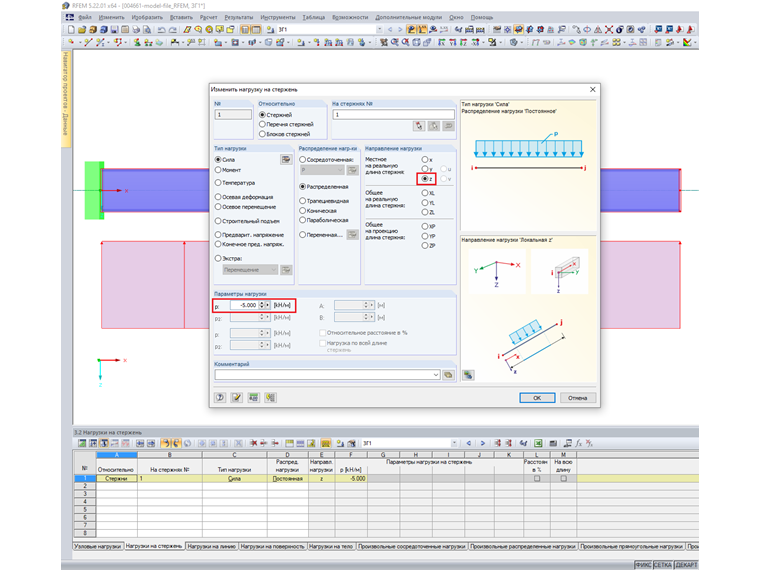Open the Инструменты menu
The width and height of the screenshot is (760, 570).
(x=278, y=17)
